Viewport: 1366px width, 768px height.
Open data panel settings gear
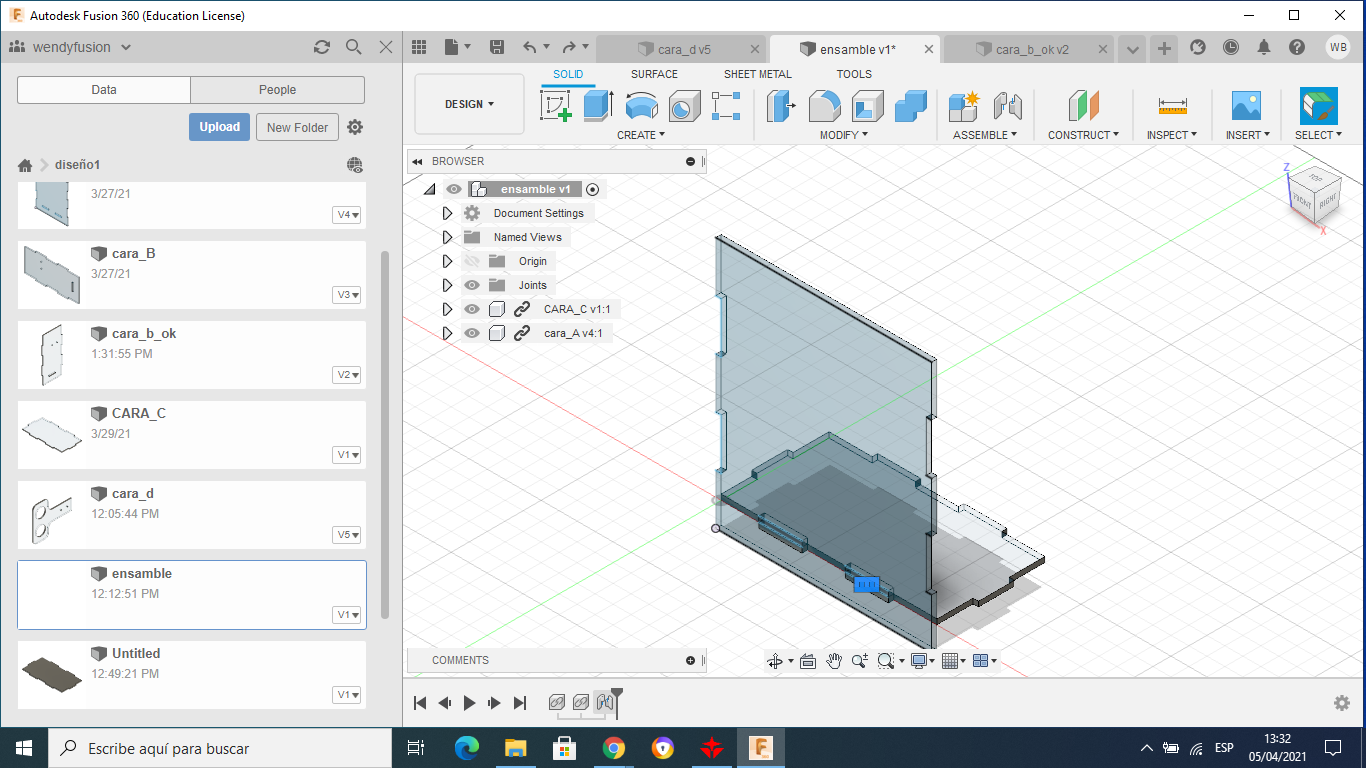355,127
